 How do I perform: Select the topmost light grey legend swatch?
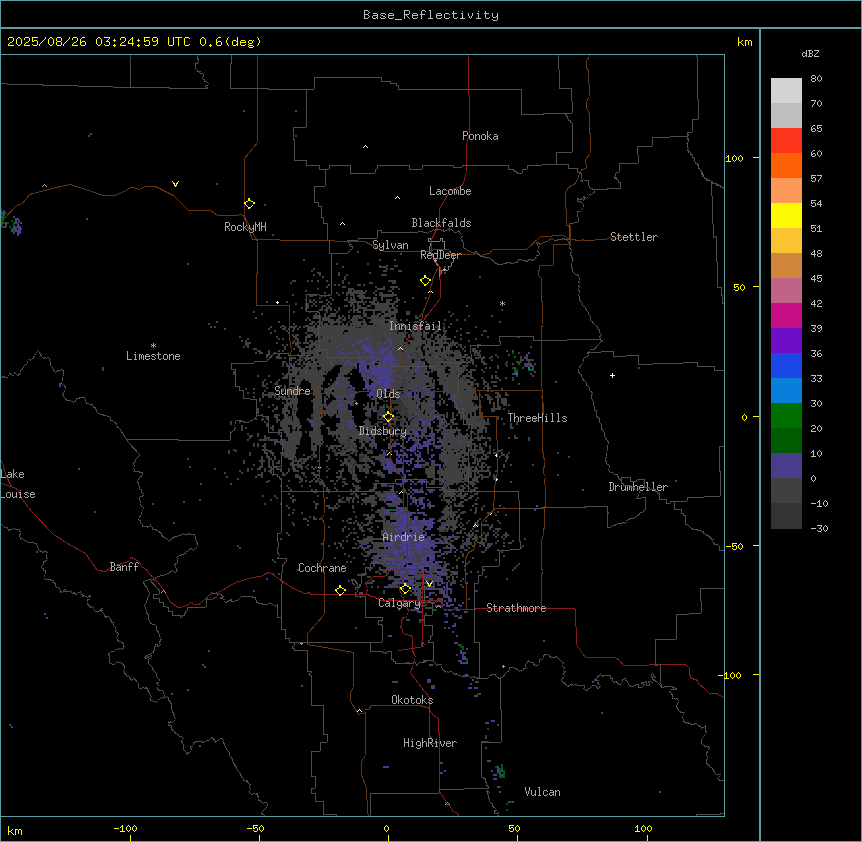click(x=786, y=90)
